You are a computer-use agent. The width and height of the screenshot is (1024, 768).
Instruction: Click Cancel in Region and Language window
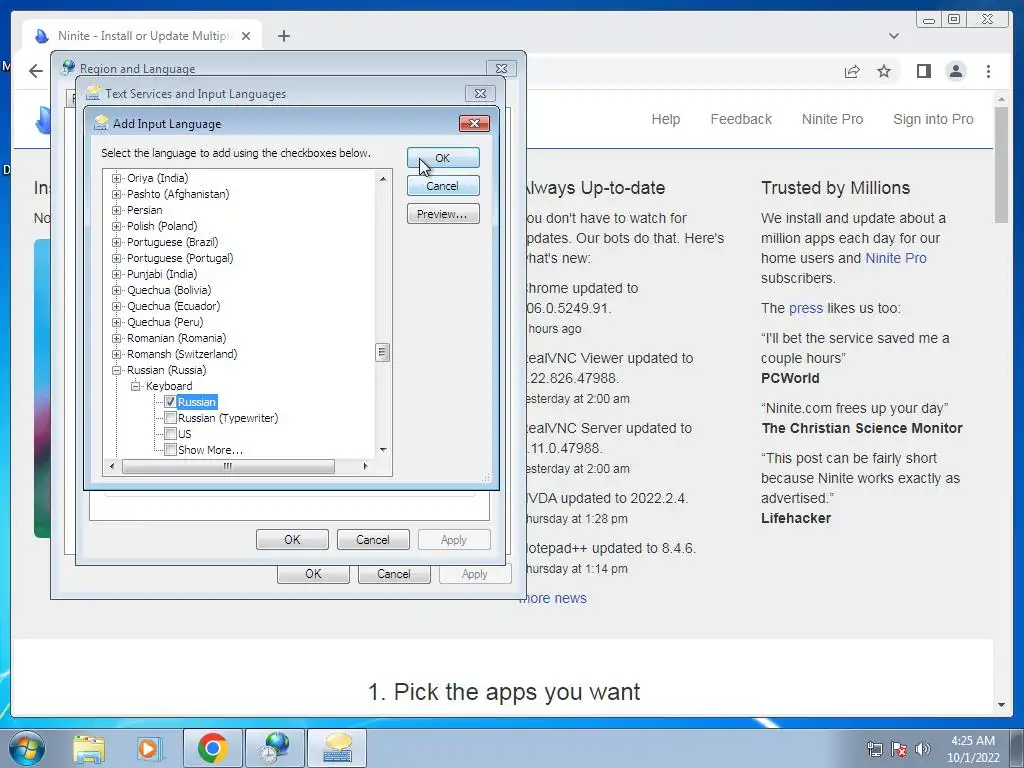[x=394, y=574]
